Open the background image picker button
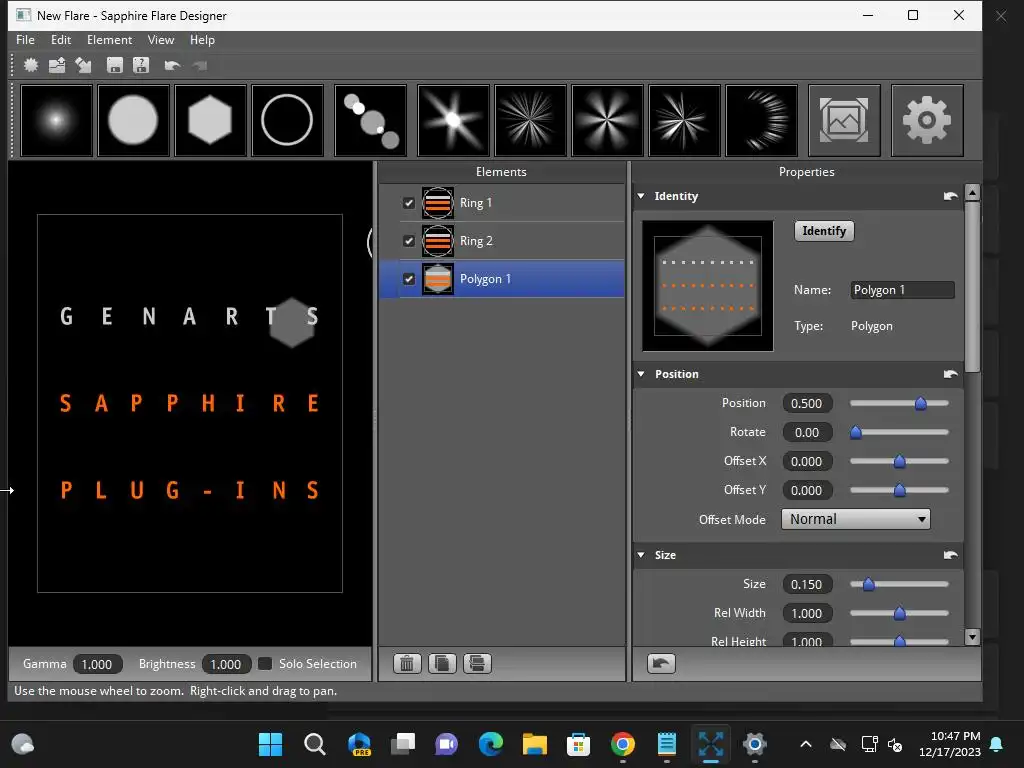This screenshot has height=768, width=1024. pyautogui.click(x=844, y=120)
